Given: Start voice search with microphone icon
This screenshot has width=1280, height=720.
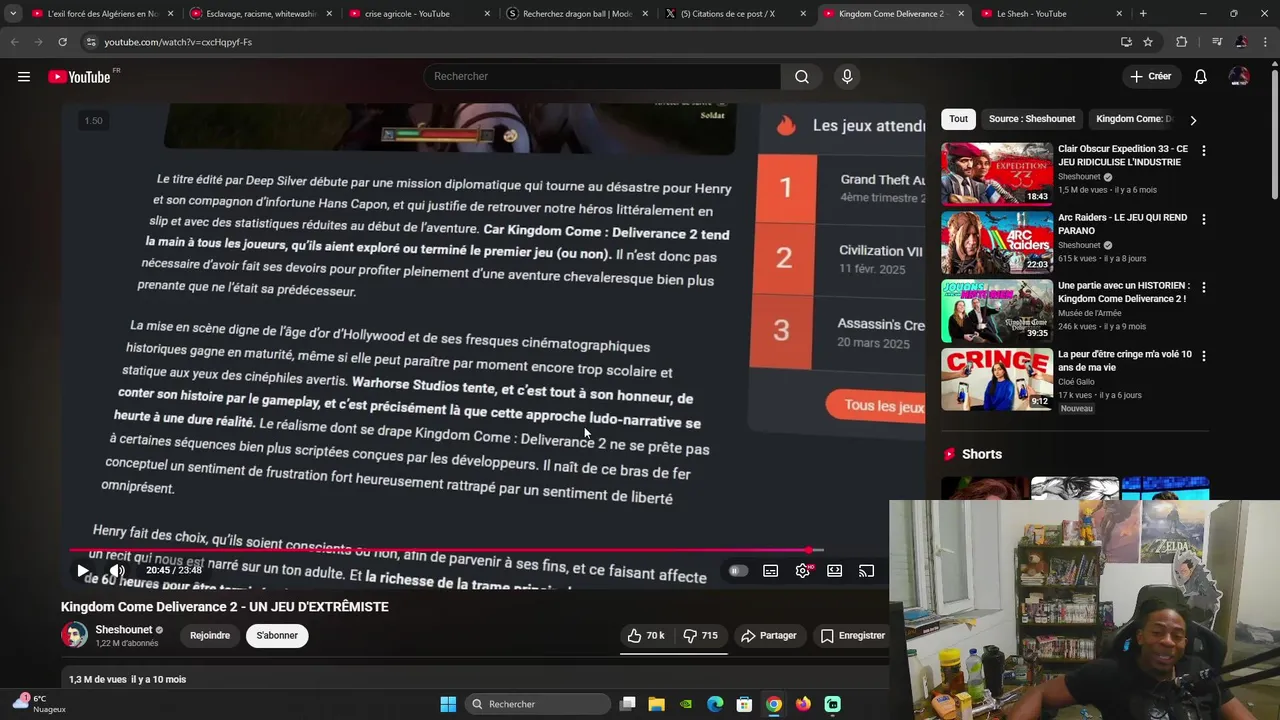Looking at the screenshot, I should (847, 77).
